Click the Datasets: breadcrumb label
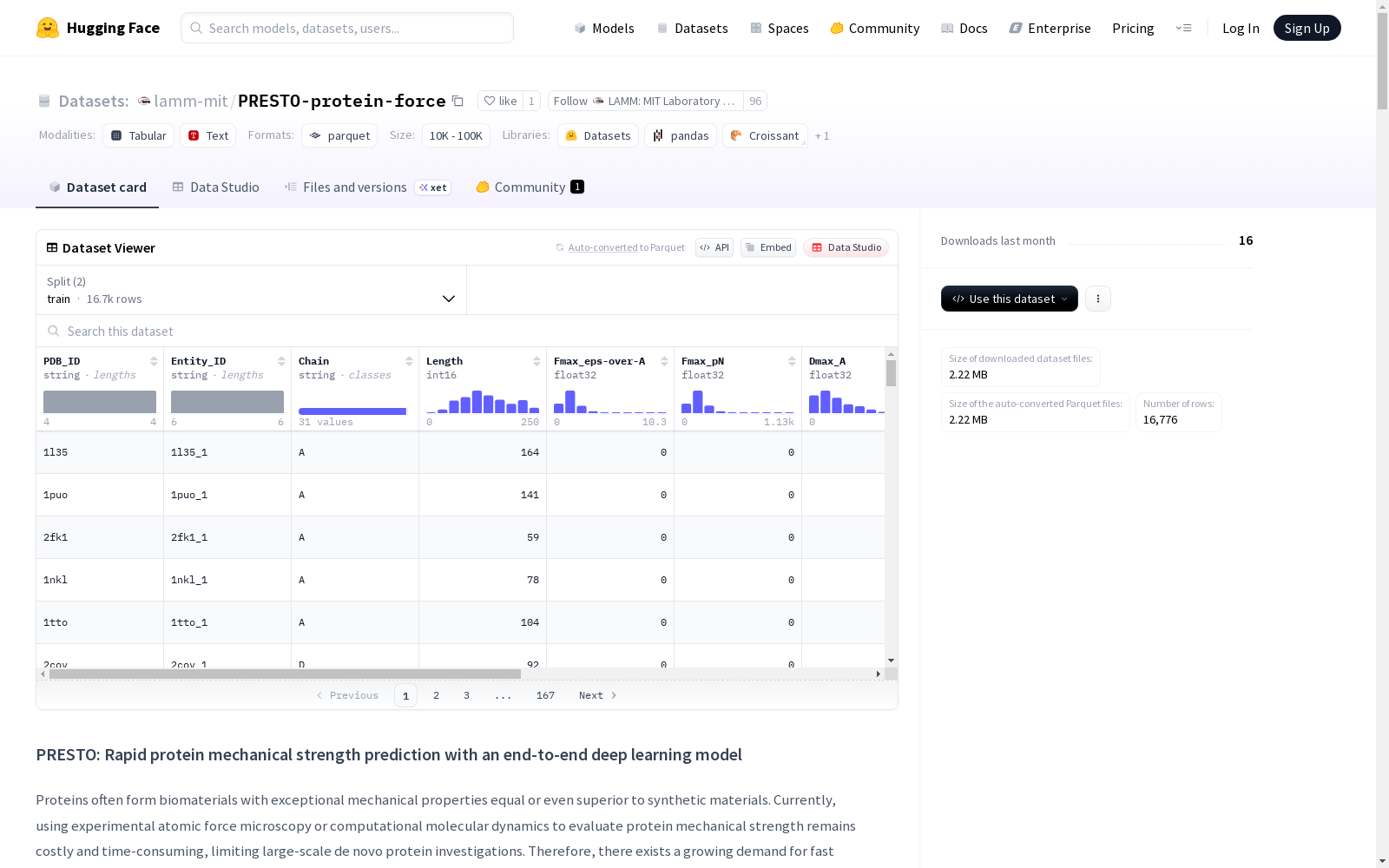 [x=94, y=101]
